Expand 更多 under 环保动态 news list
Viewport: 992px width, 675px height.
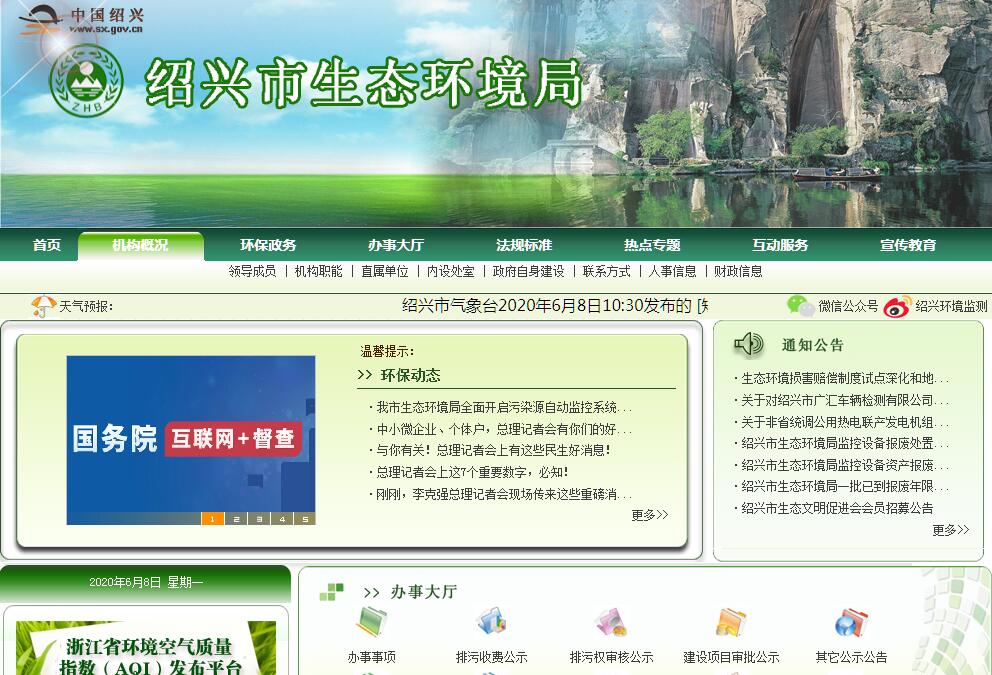pos(649,515)
